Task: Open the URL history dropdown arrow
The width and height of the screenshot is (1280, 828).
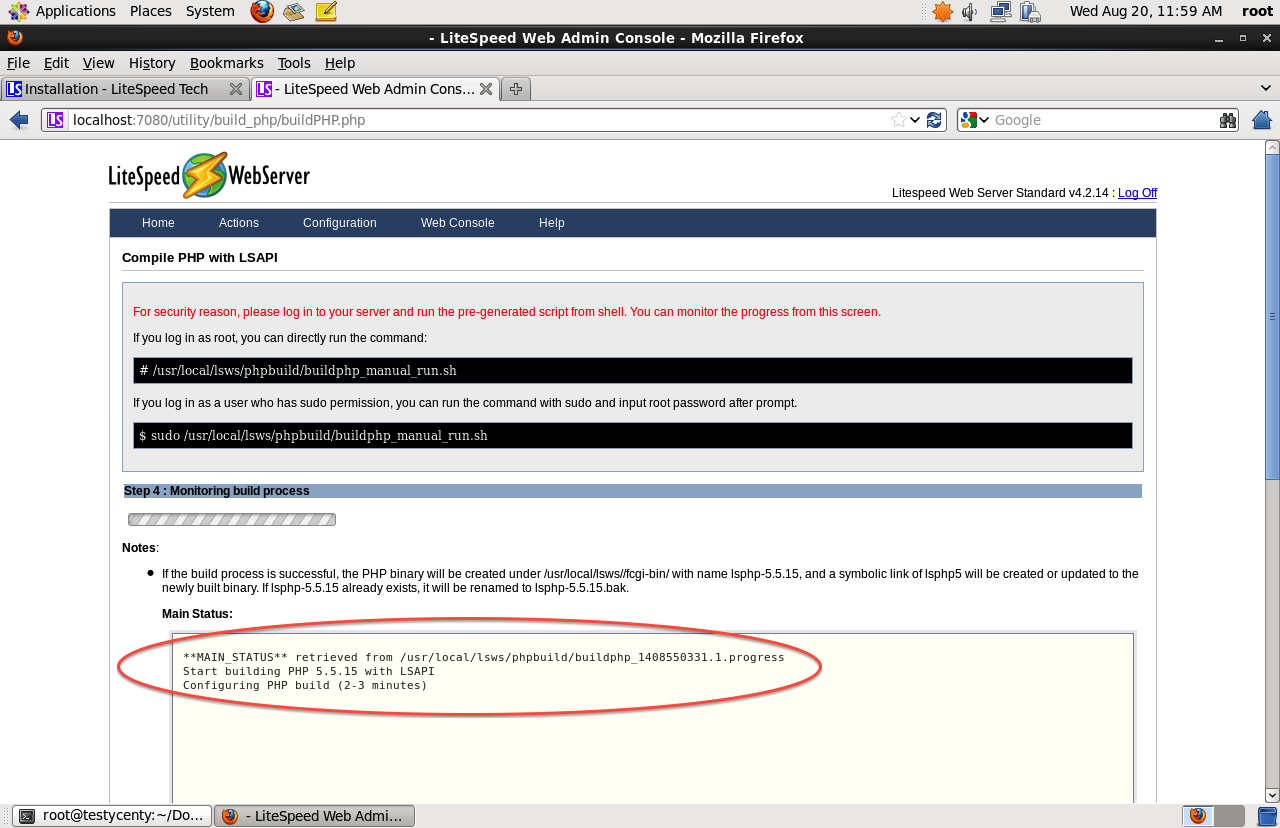Action: pyautogui.click(x=915, y=120)
